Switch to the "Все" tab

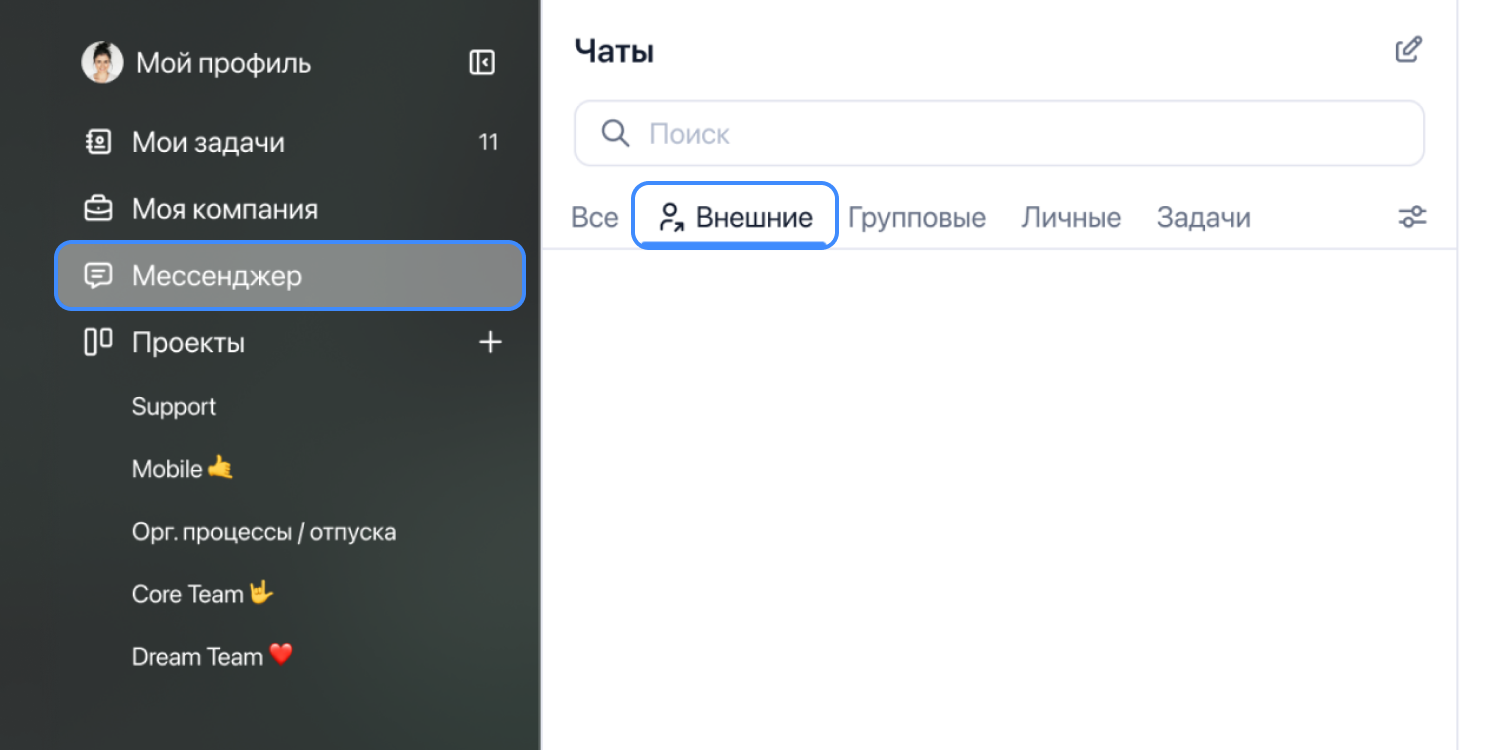coord(594,218)
